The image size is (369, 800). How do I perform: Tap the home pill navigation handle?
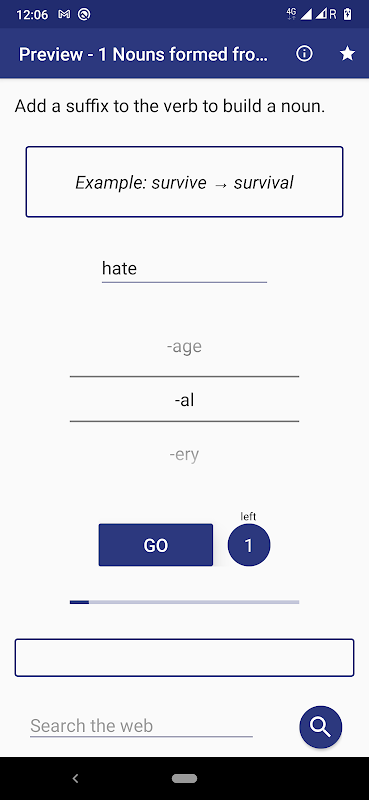pyautogui.click(x=184, y=778)
